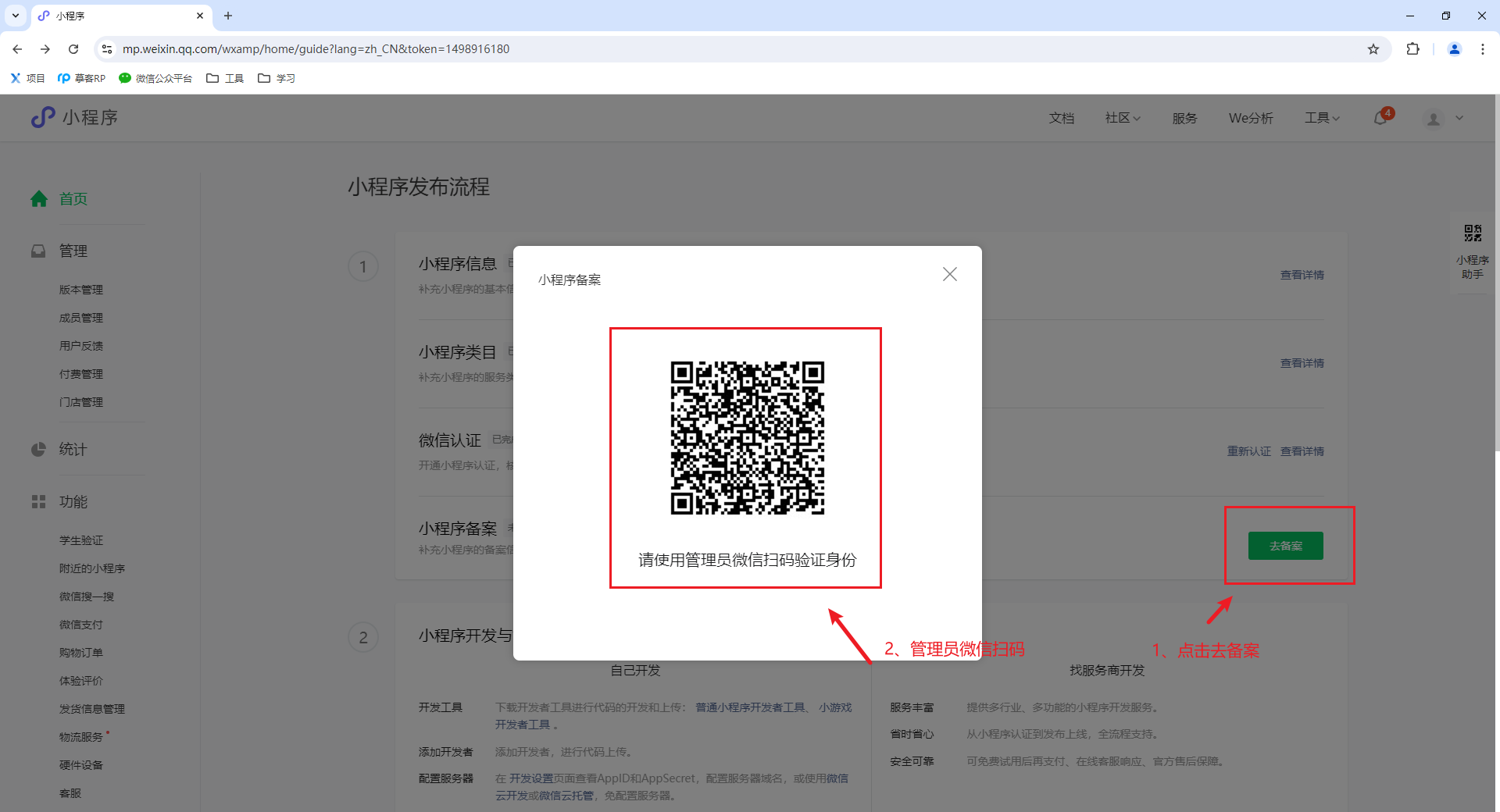The width and height of the screenshot is (1500, 812).
Task: Open 发货信息管理 in the sidebar
Action: 92,709
